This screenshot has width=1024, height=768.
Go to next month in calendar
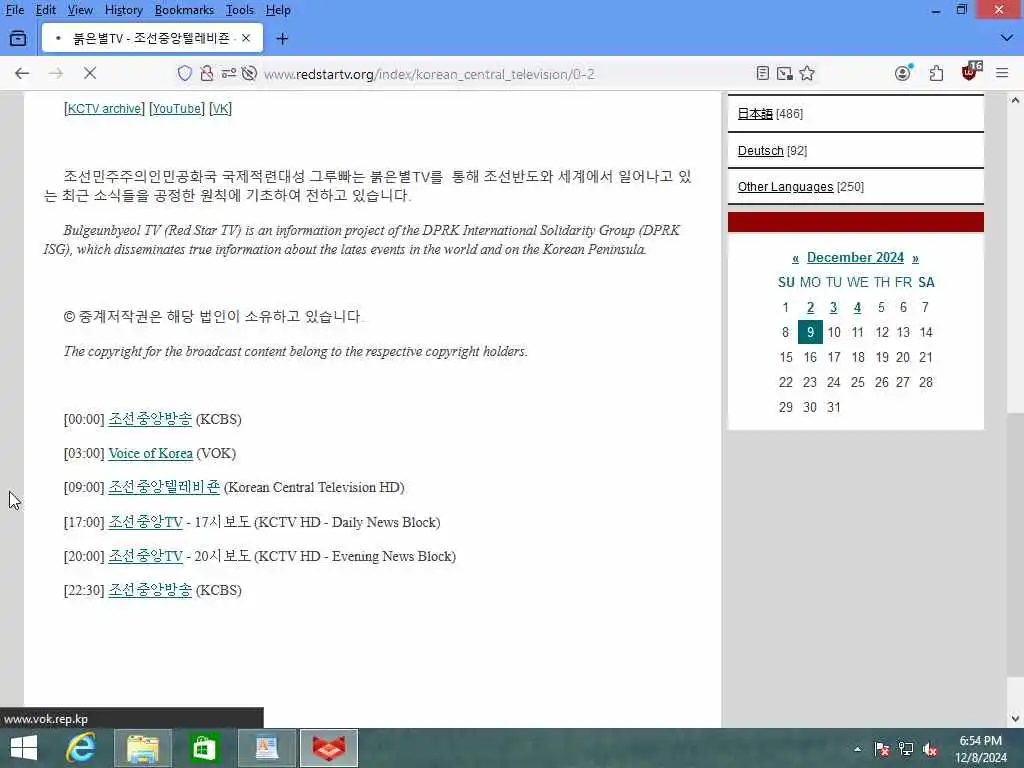(x=915, y=258)
